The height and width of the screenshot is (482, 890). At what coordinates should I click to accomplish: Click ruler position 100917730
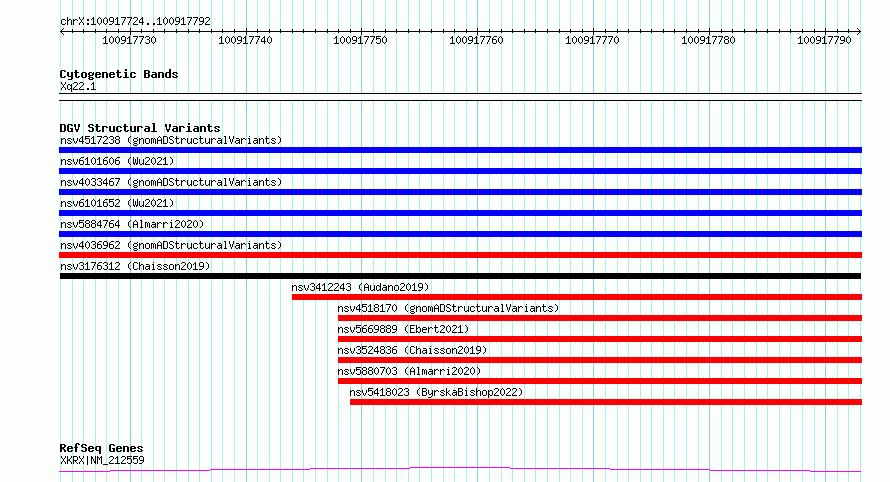[x=129, y=40]
